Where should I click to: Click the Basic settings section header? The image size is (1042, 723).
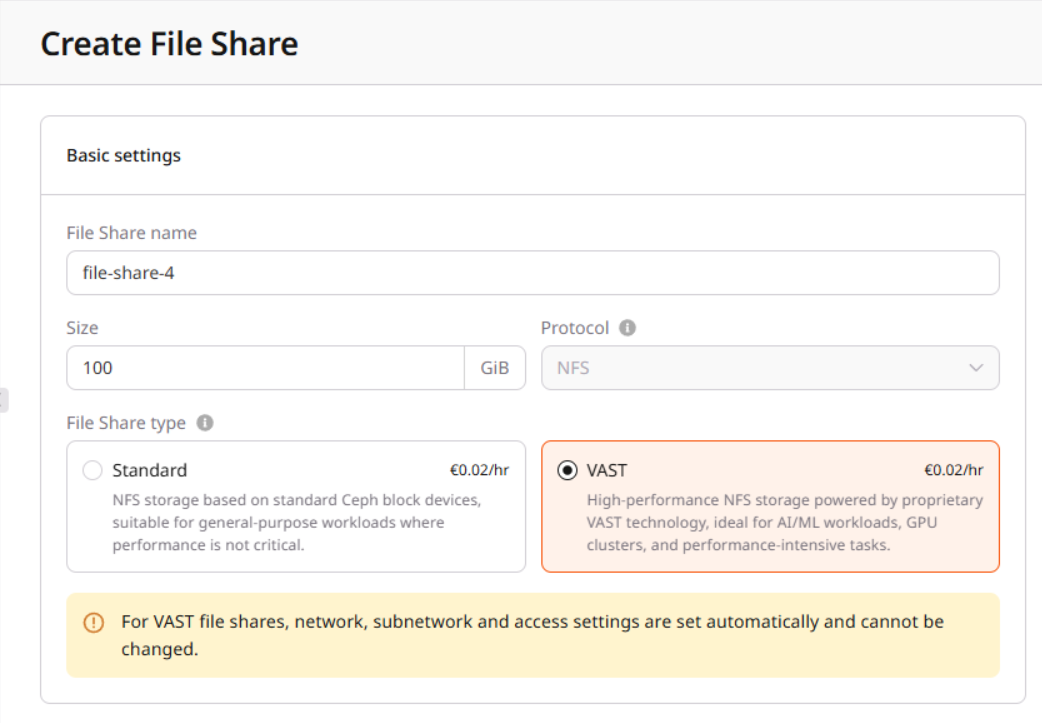123,155
